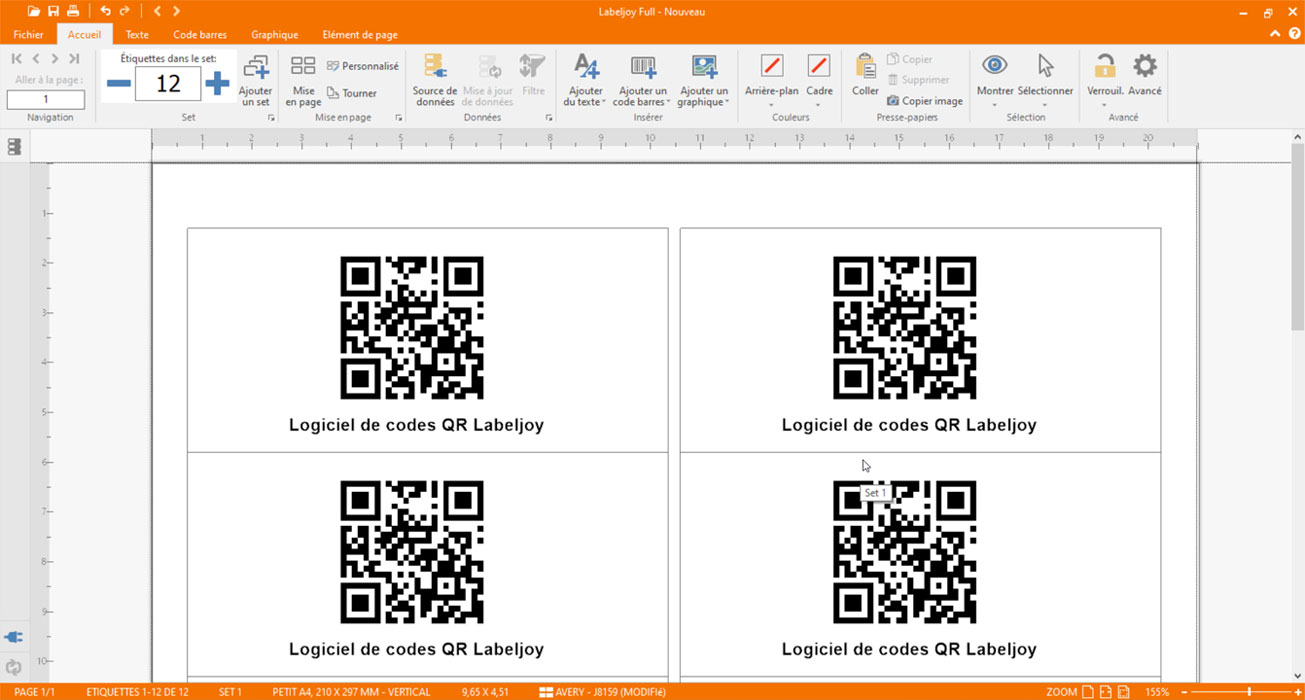Click the refresh icon at sidebar bottom
The width and height of the screenshot is (1305, 700).
[14, 667]
